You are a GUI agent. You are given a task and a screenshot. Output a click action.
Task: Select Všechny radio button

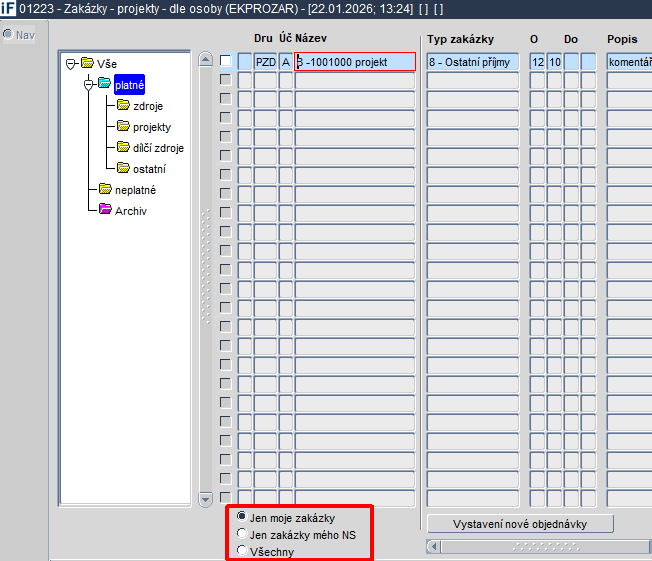click(242, 550)
